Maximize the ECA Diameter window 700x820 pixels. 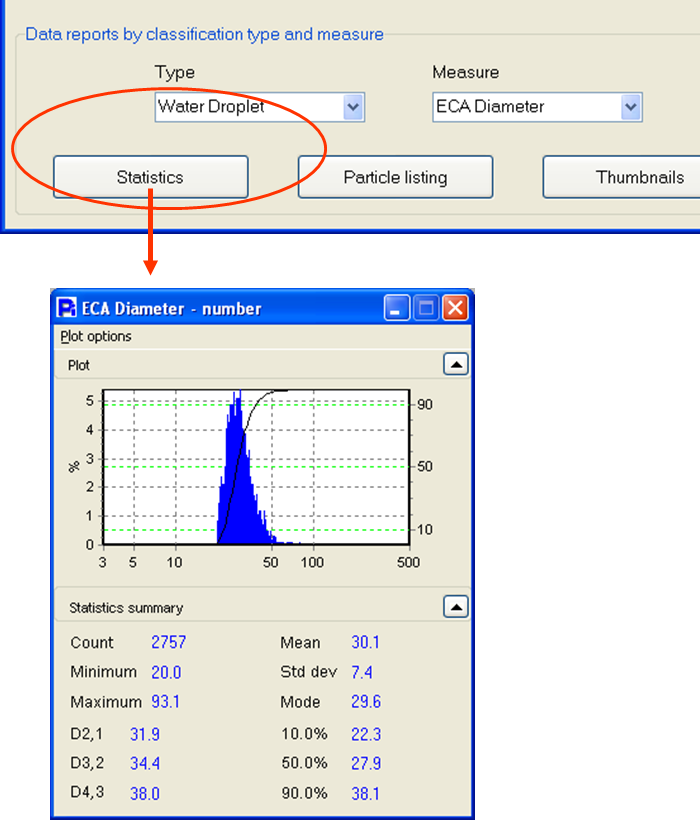tap(427, 308)
